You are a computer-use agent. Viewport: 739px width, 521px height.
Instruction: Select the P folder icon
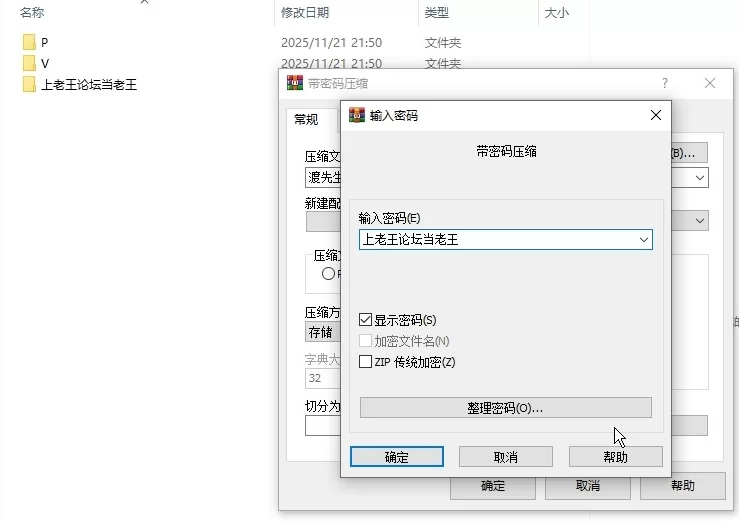29,42
